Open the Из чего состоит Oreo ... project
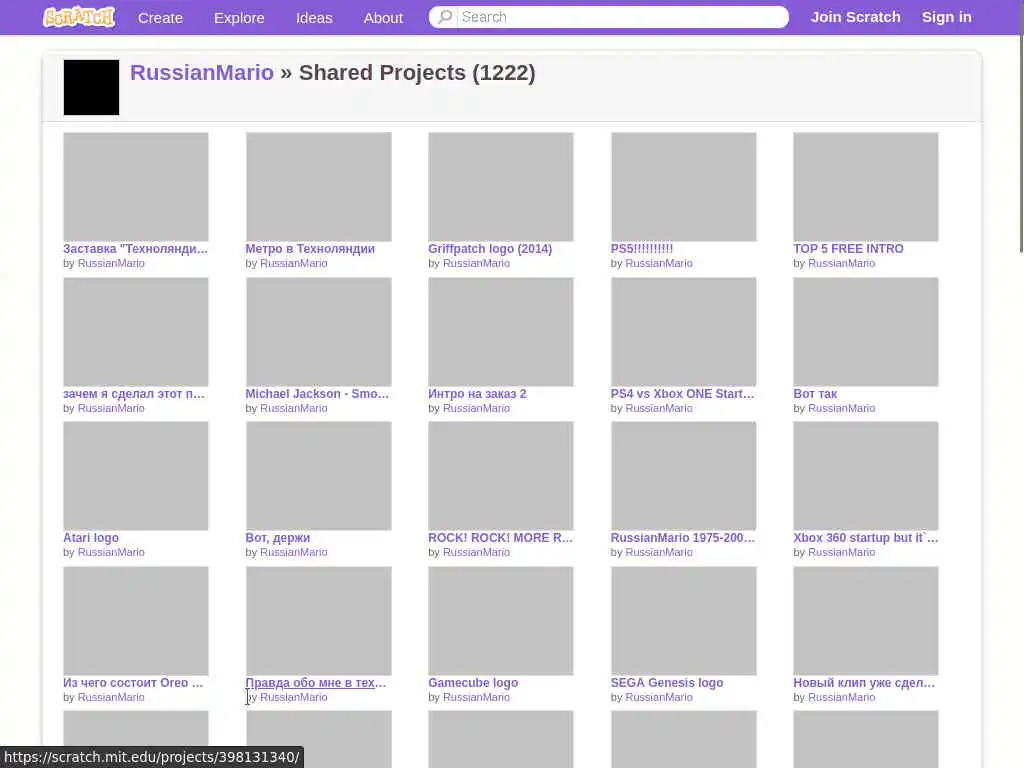The image size is (1024, 768). click(133, 682)
